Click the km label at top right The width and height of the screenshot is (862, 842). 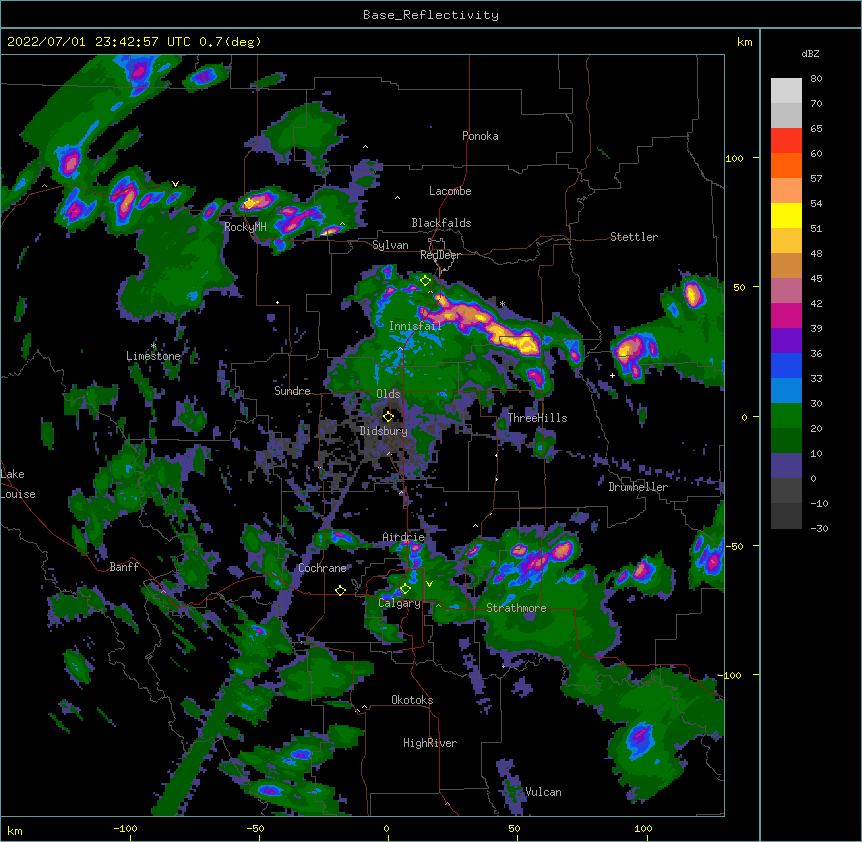click(x=745, y=42)
